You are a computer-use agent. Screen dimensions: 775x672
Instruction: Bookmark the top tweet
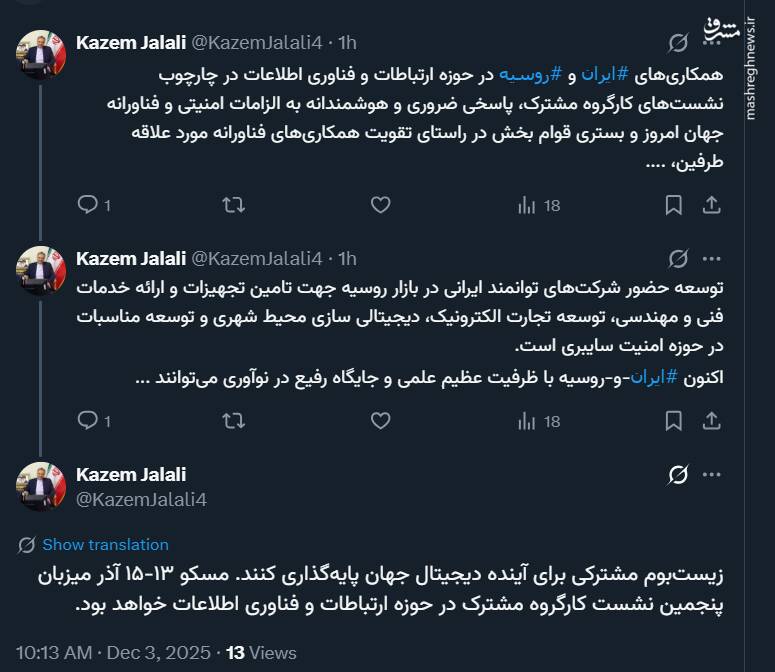[x=674, y=205]
